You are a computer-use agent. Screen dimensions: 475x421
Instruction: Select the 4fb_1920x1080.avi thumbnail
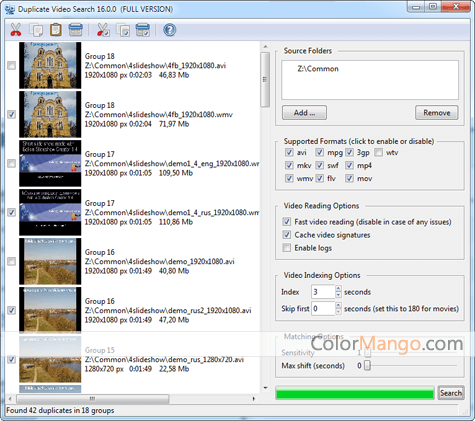tap(50, 65)
